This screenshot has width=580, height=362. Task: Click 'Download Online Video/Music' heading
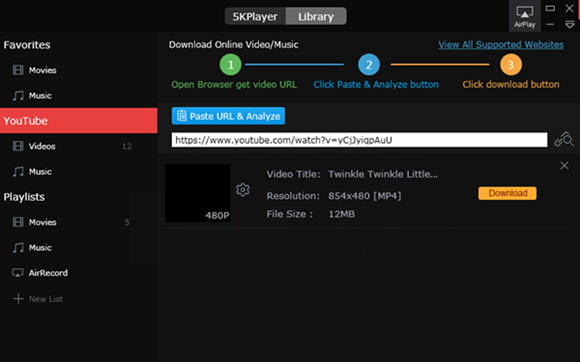tap(233, 45)
